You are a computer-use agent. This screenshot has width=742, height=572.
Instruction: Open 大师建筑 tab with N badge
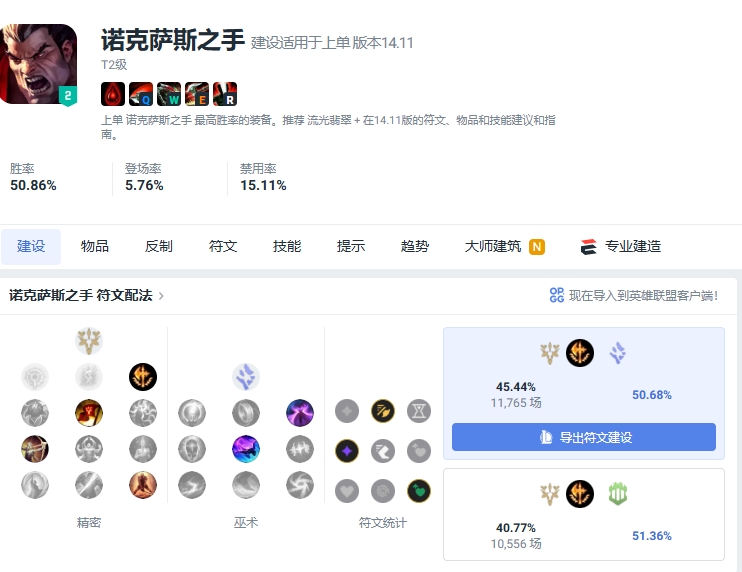click(504, 246)
